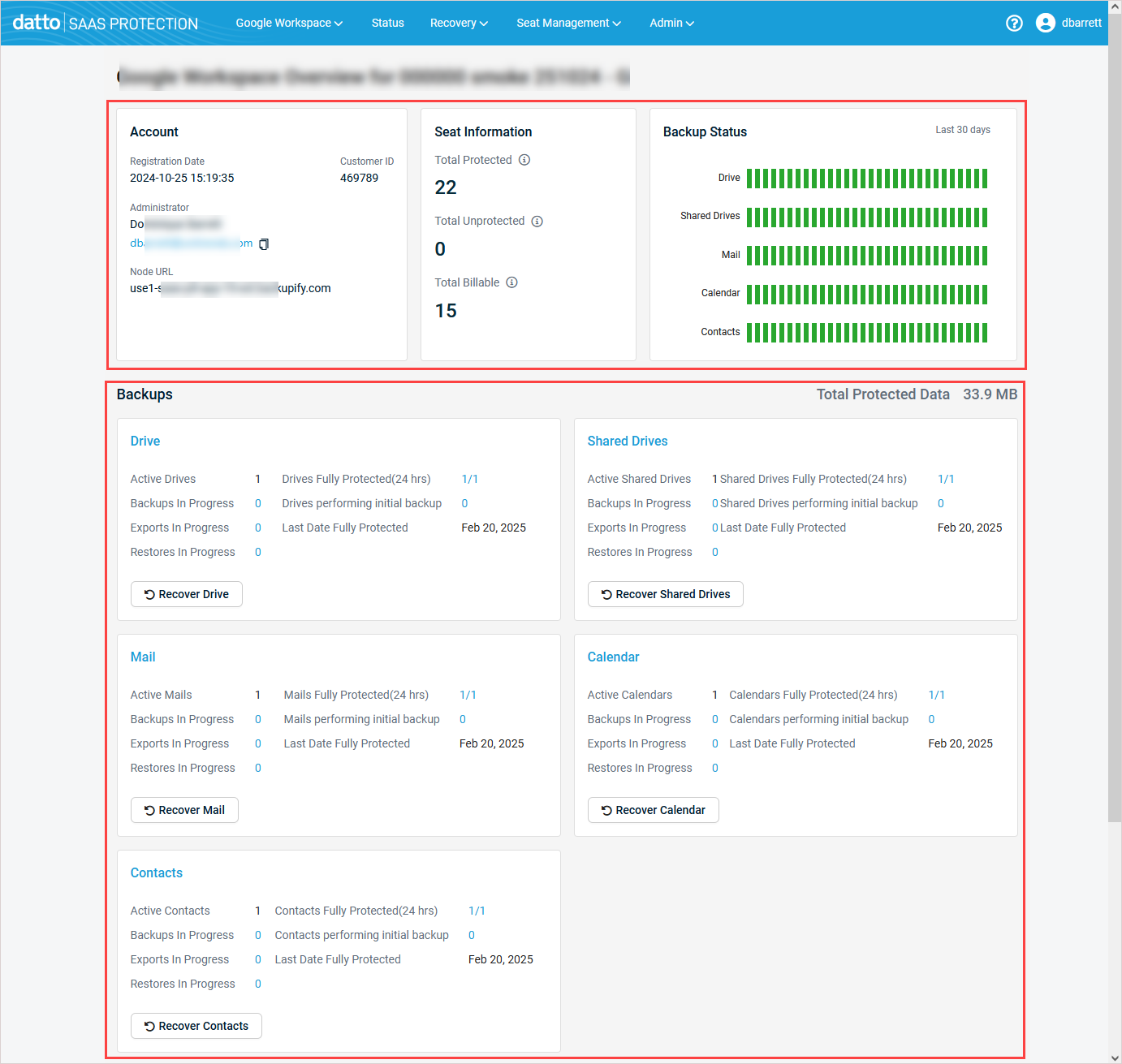Show info for Total Unprotected

pyautogui.click(x=537, y=222)
